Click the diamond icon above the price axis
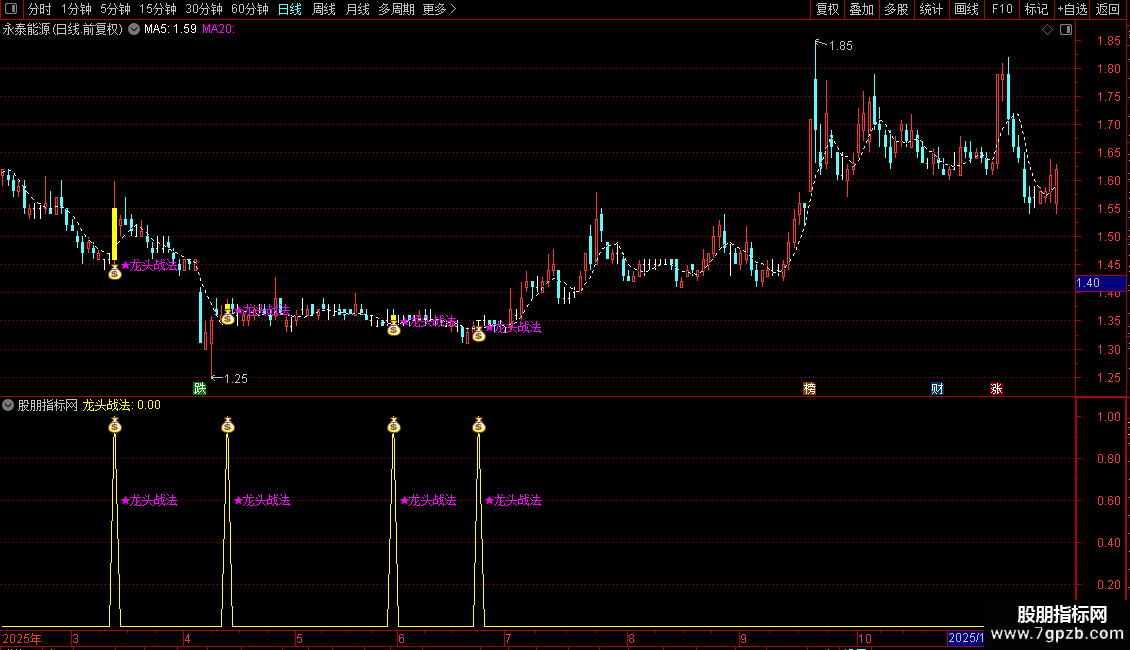The image size is (1130, 650). click(1047, 30)
